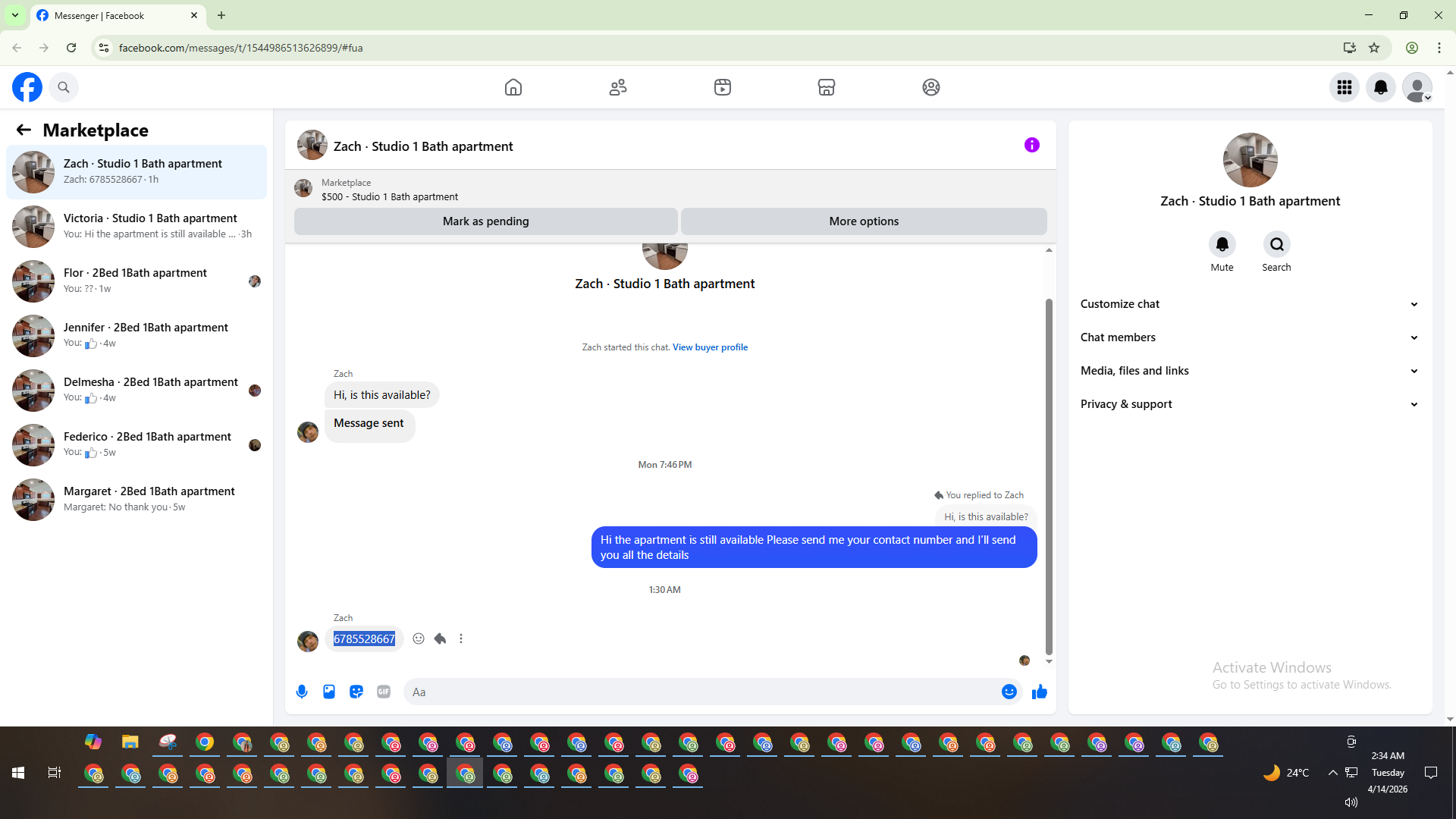Viewport: 1456px width, 819px height.
Task: Open the Facebook Home tab
Action: pyautogui.click(x=513, y=87)
